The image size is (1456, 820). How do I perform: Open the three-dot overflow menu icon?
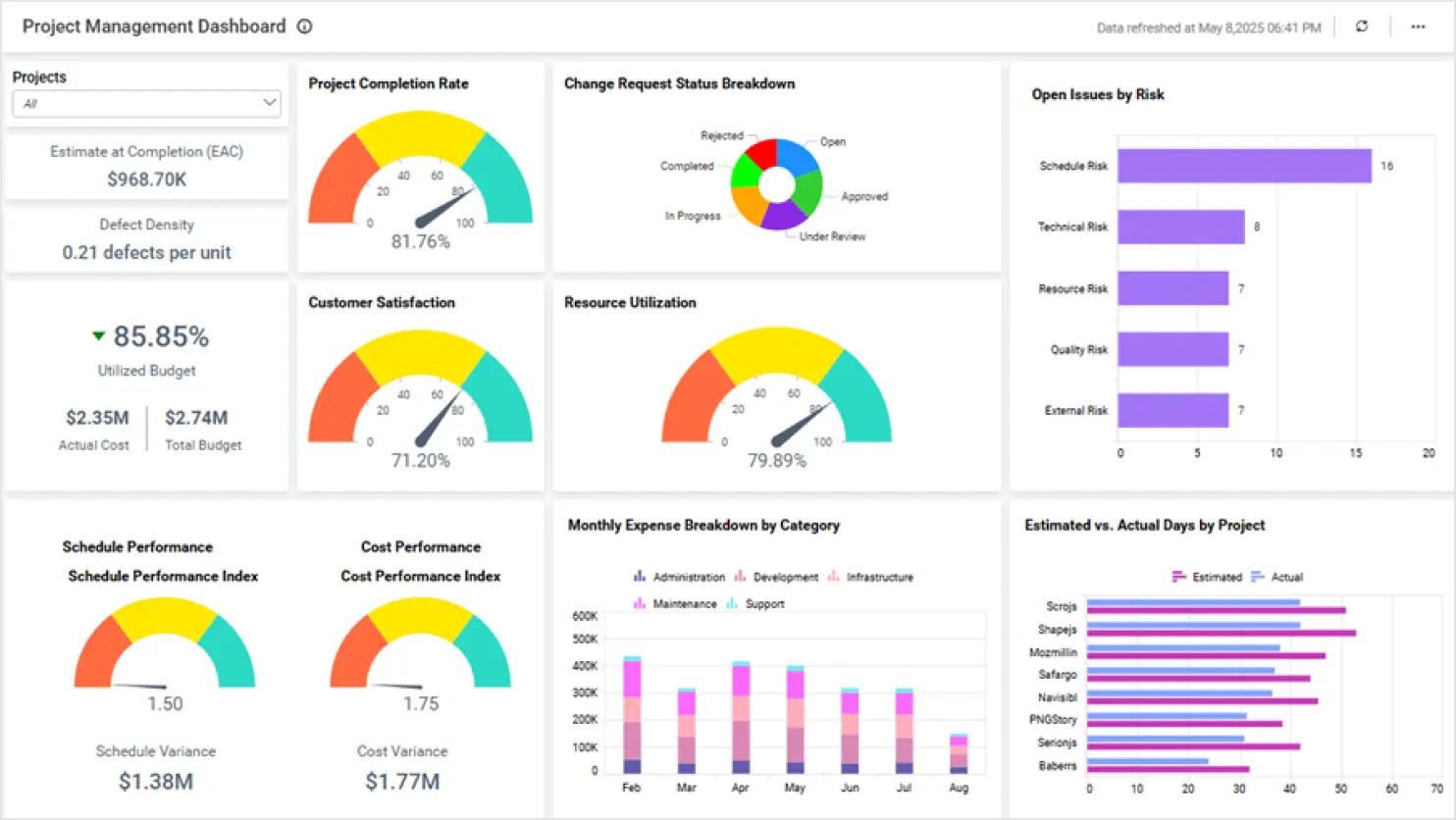[1418, 26]
